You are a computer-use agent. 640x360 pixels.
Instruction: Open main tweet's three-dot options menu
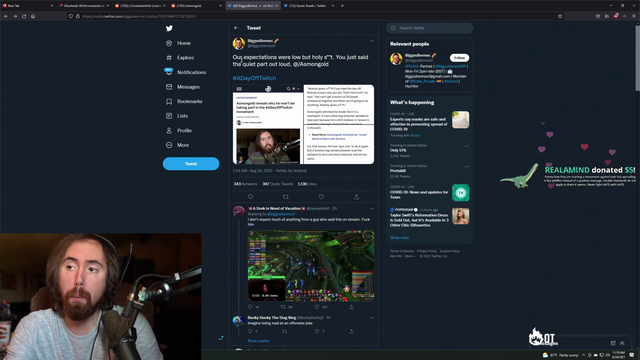click(x=371, y=41)
